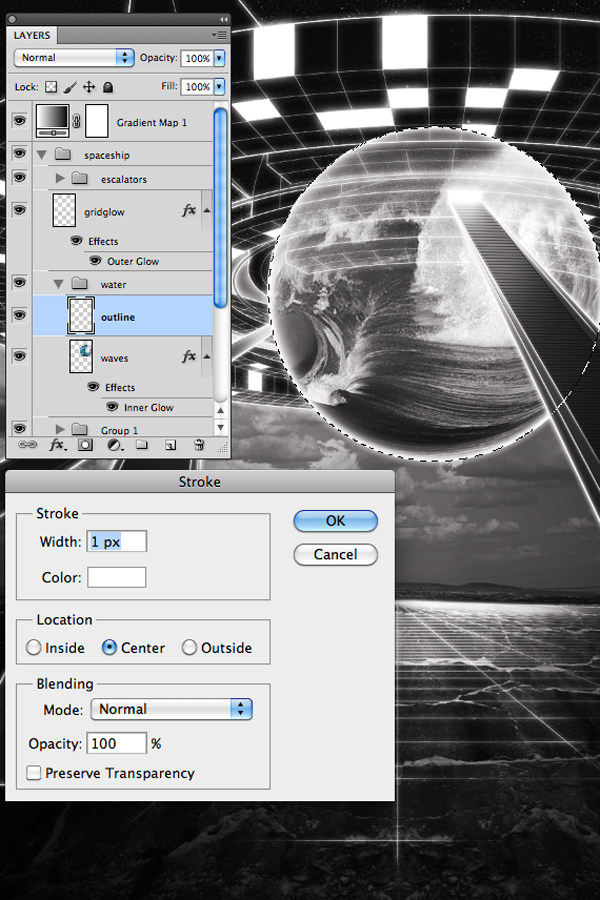Screen dimensions: 600x900
Task: Collapse the spaceship group
Action: coord(41,155)
